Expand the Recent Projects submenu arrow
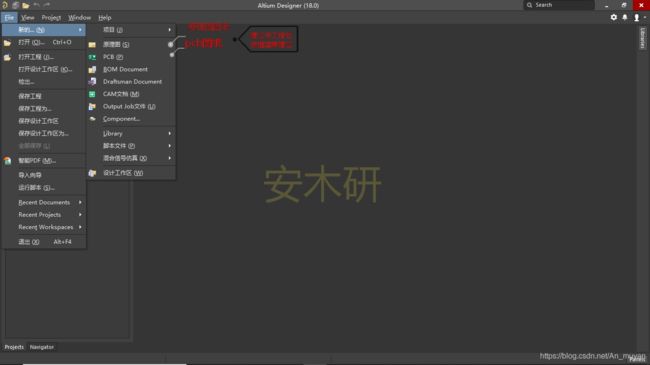Viewport: 650px width, 365px height. coord(80,215)
